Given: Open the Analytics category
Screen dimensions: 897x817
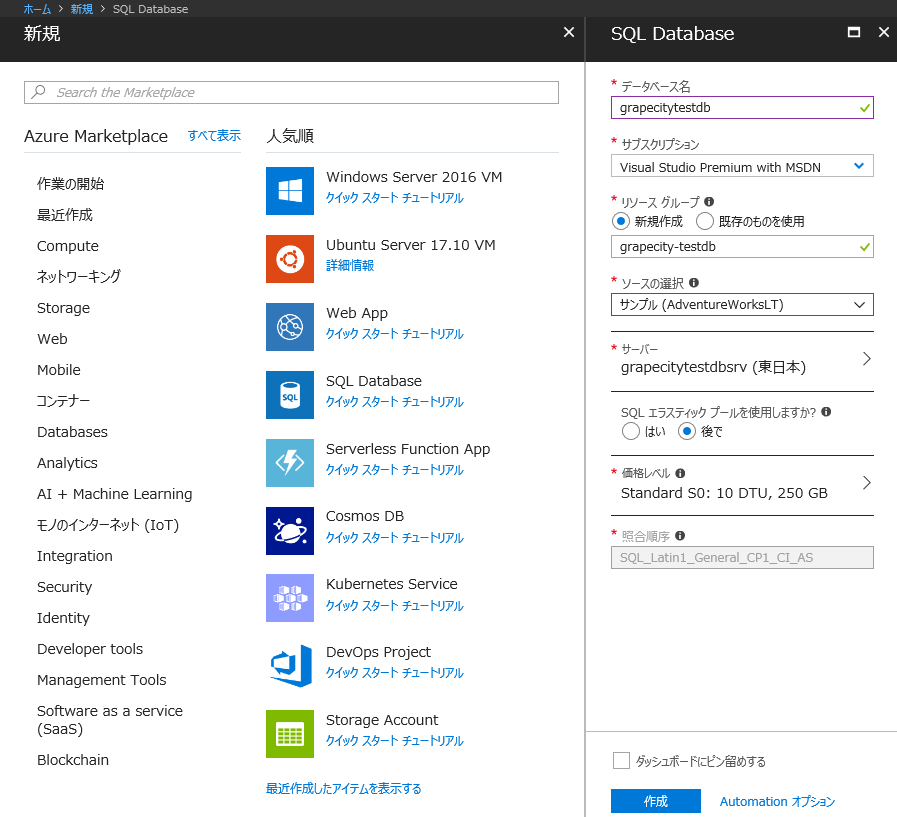Looking at the screenshot, I should [x=67, y=463].
